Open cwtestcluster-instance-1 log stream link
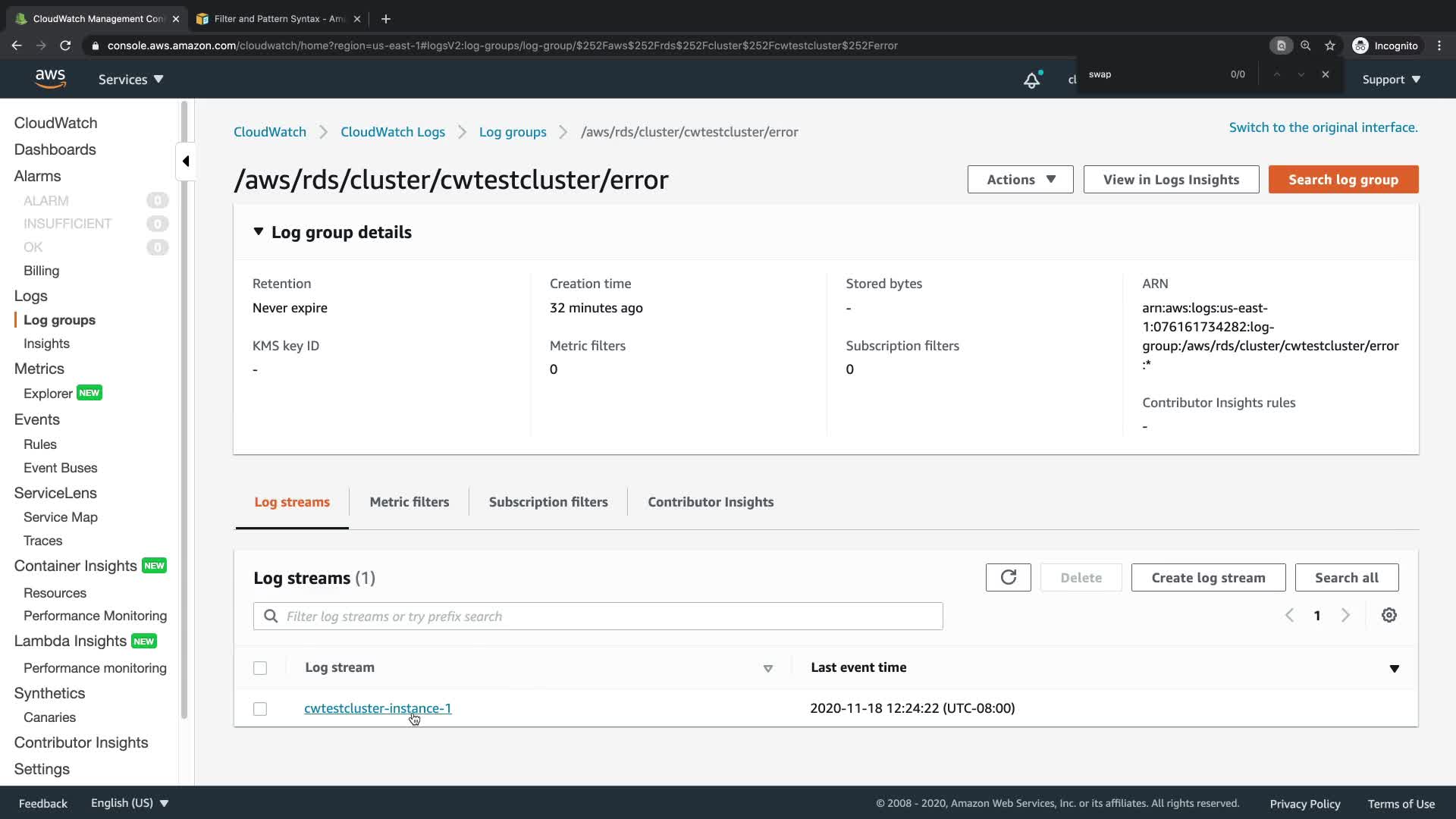1456x819 pixels. [x=377, y=708]
